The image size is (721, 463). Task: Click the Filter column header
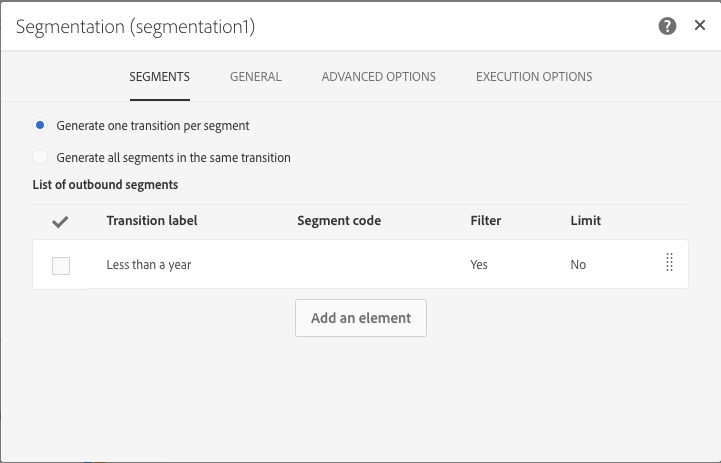pyautogui.click(x=485, y=220)
